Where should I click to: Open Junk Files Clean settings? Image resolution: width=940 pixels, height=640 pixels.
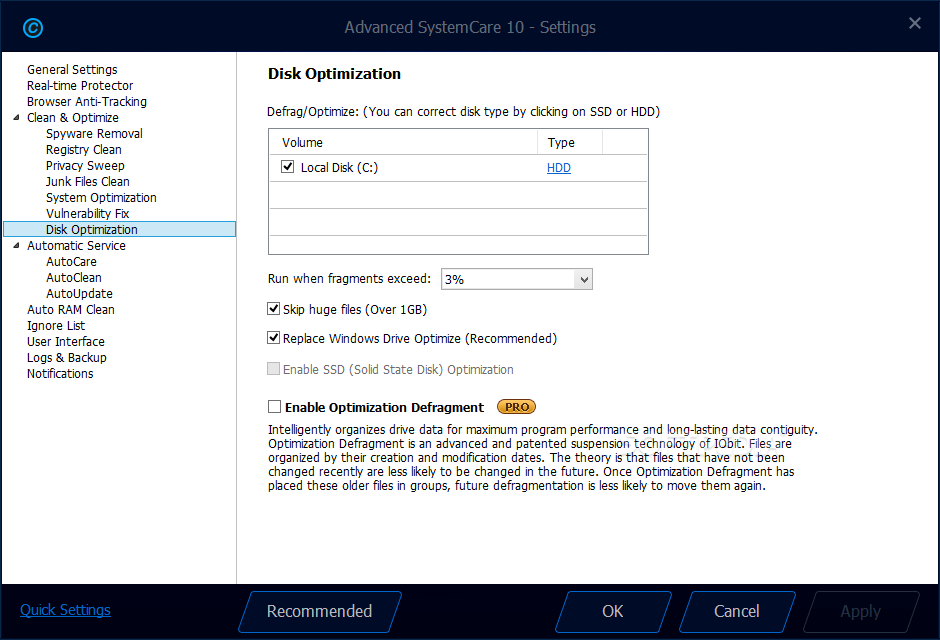coord(88,182)
